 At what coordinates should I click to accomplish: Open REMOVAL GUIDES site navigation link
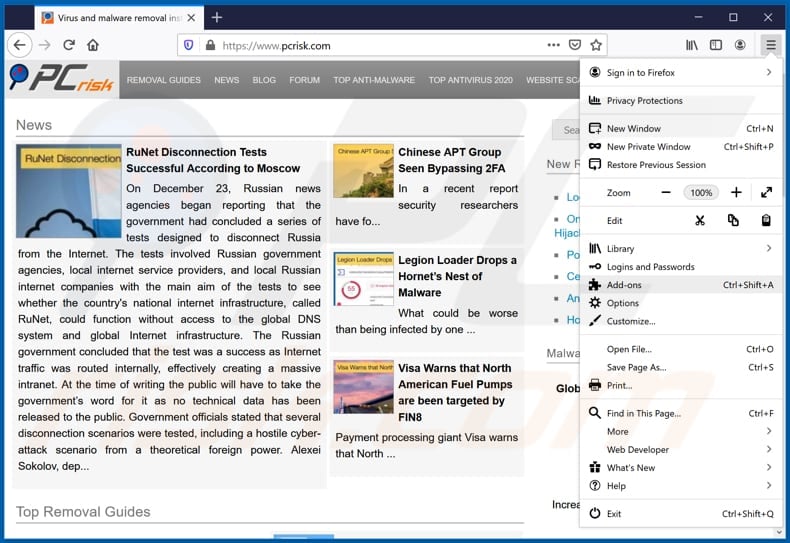point(163,80)
